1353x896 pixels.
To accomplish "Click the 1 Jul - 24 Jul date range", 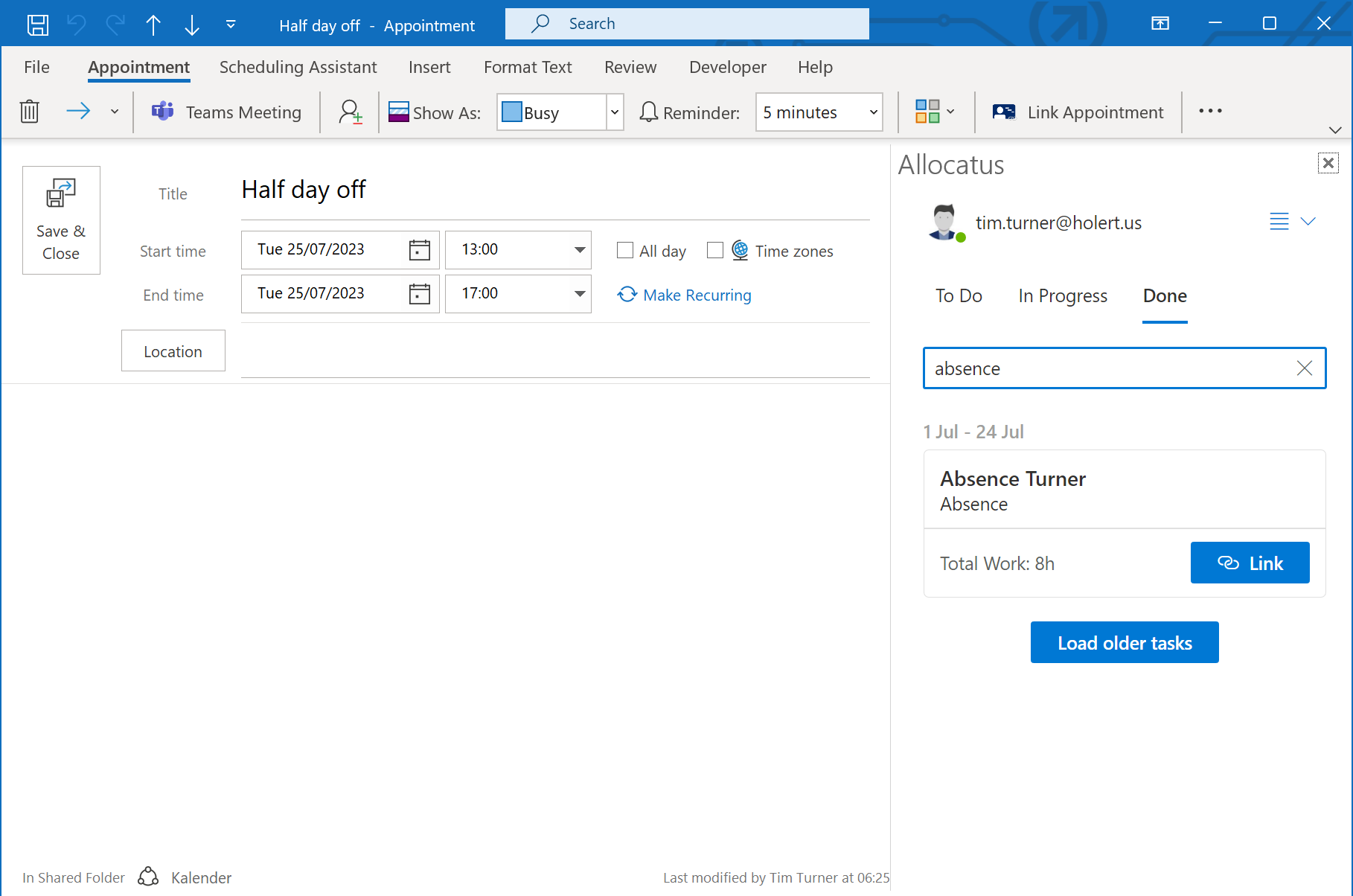I will click(973, 432).
